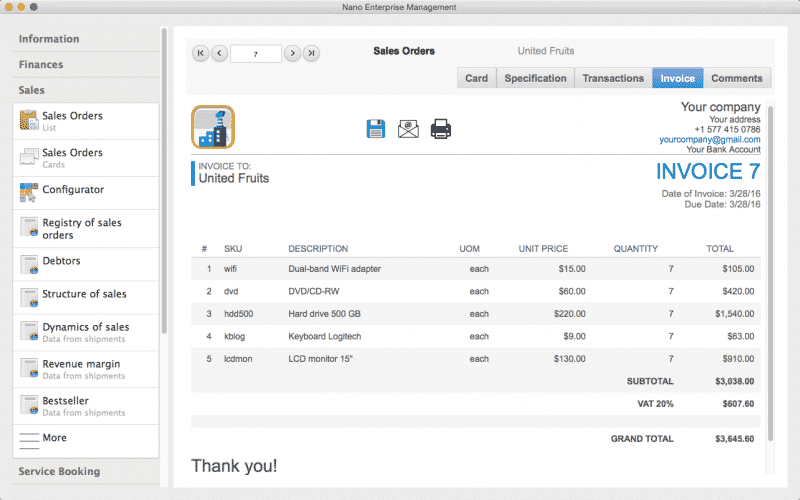The height and width of the screenshot is (500, 800).
Task: Click the record number input field
Action: tap(255, 54)
